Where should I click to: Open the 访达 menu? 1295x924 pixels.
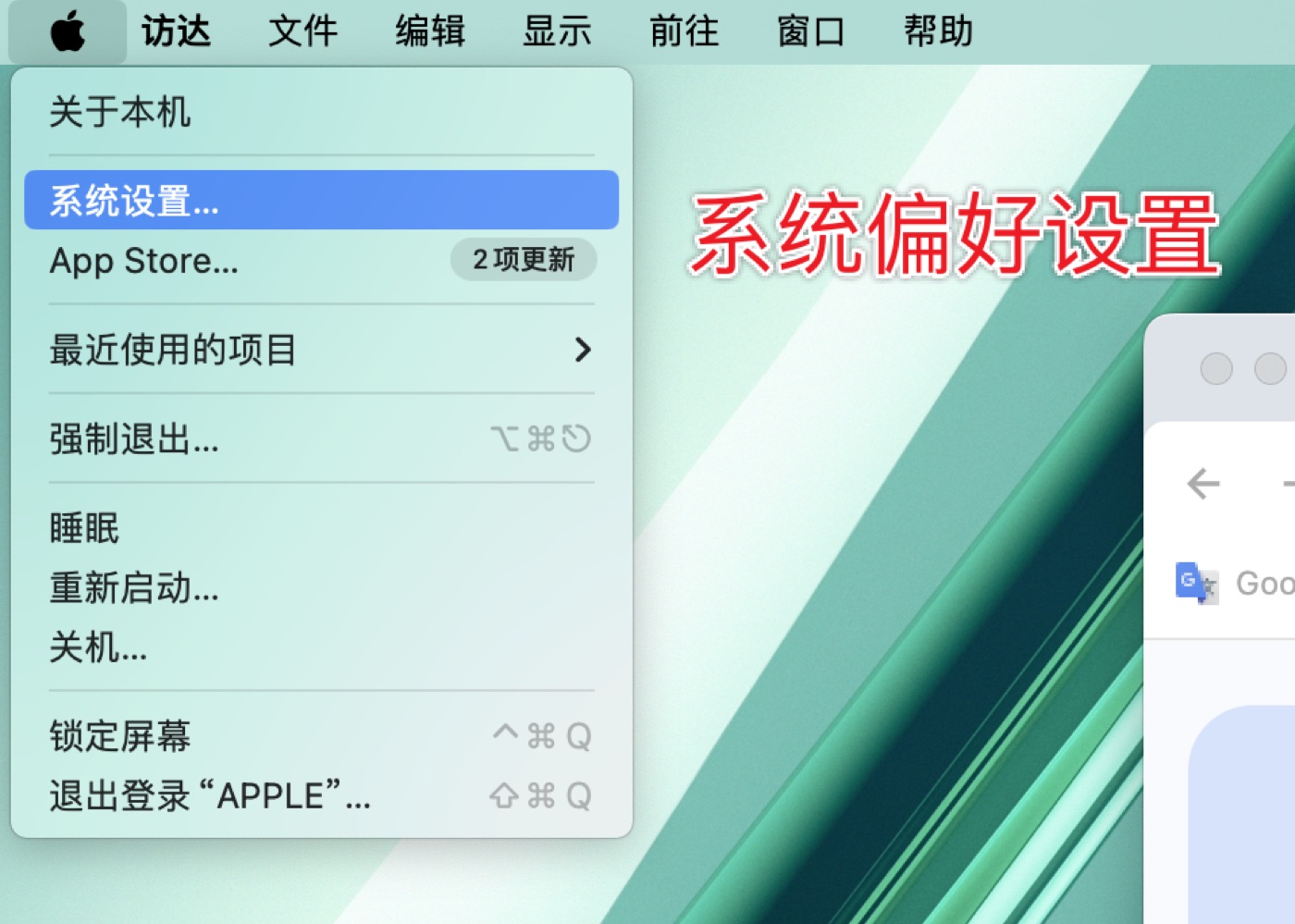177,31
